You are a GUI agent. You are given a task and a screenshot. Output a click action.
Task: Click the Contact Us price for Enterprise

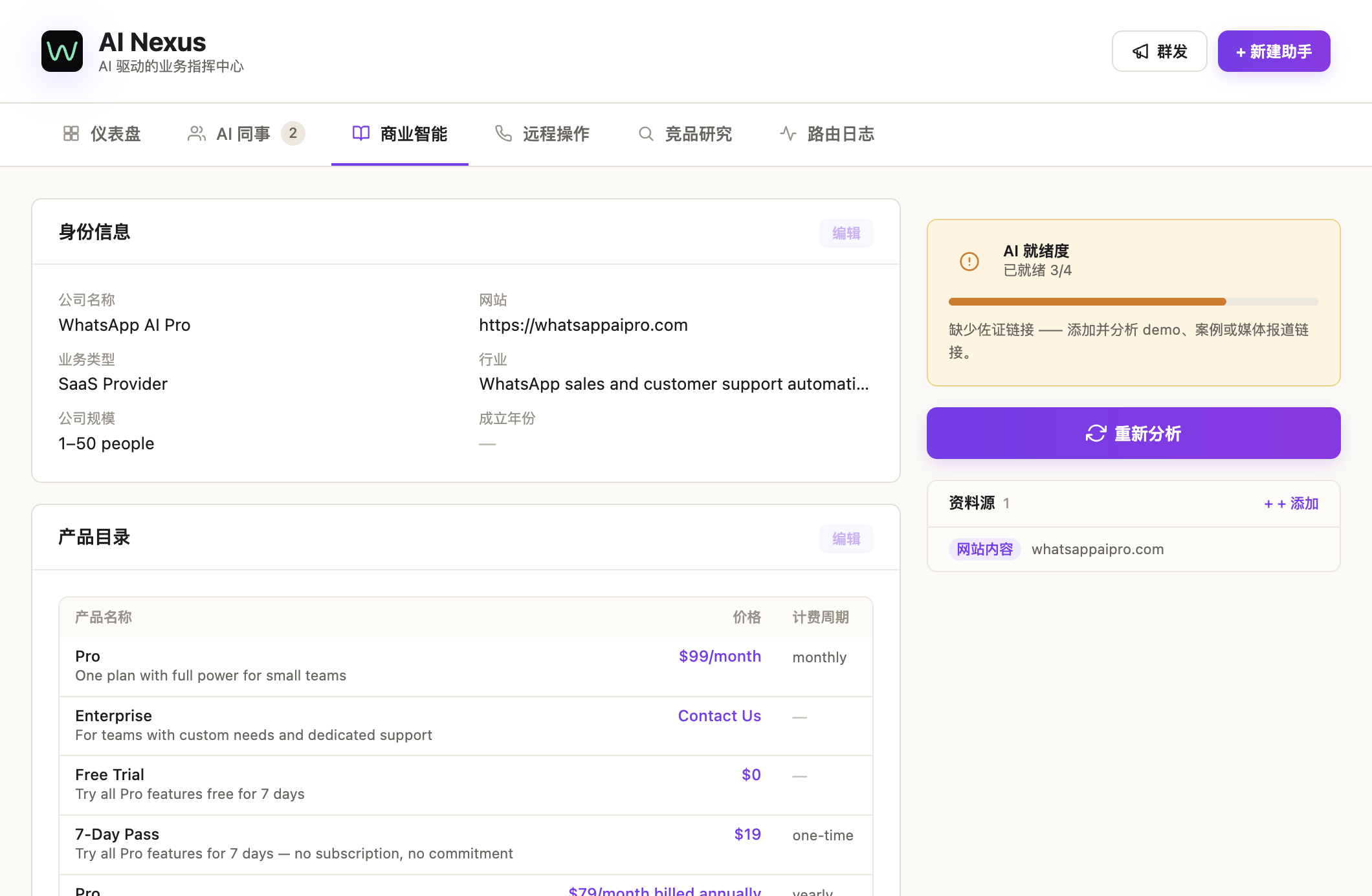pyautogui.click(x=720, y=715)
